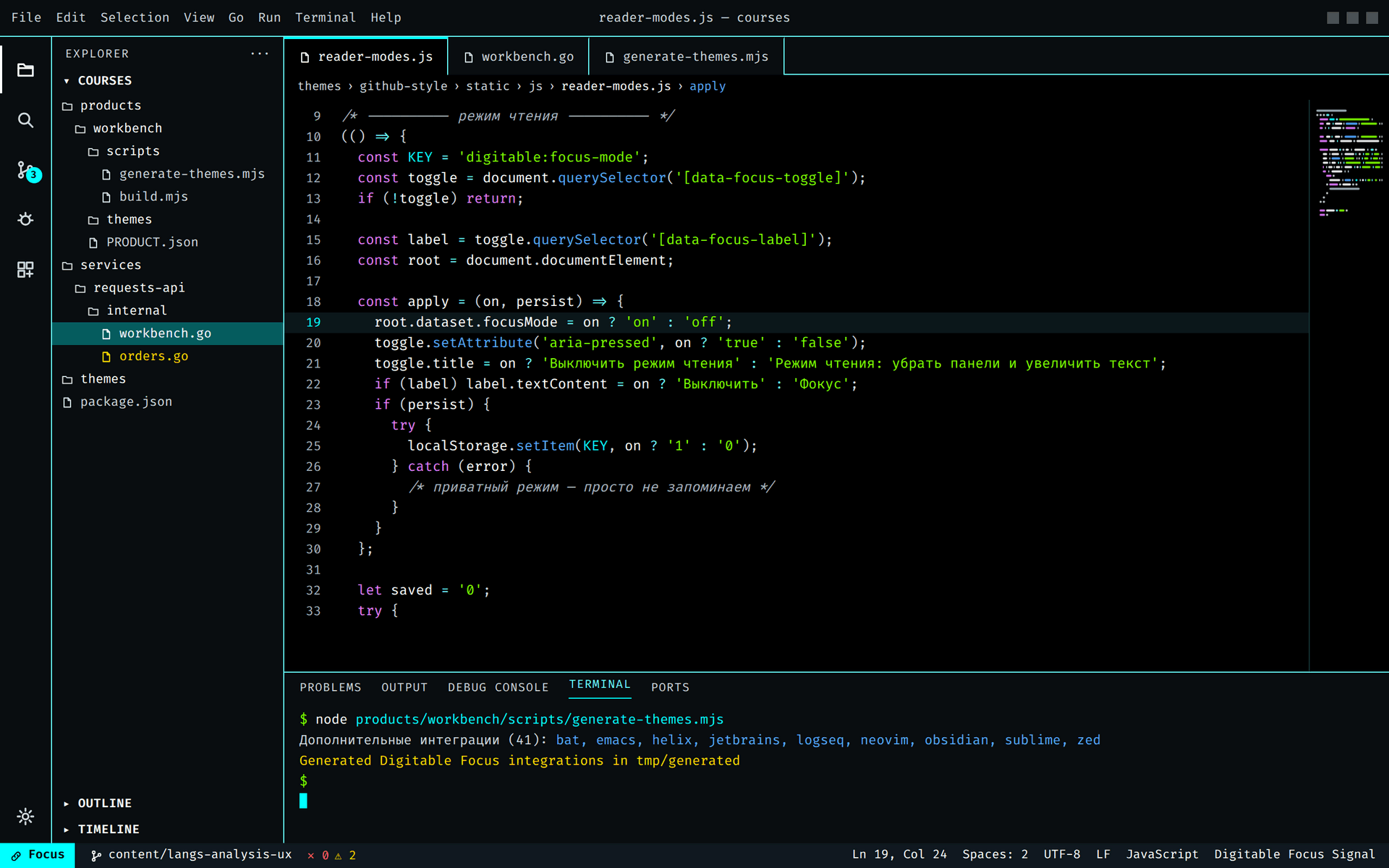
Task: Open the Selection menu
Action: 135,17
